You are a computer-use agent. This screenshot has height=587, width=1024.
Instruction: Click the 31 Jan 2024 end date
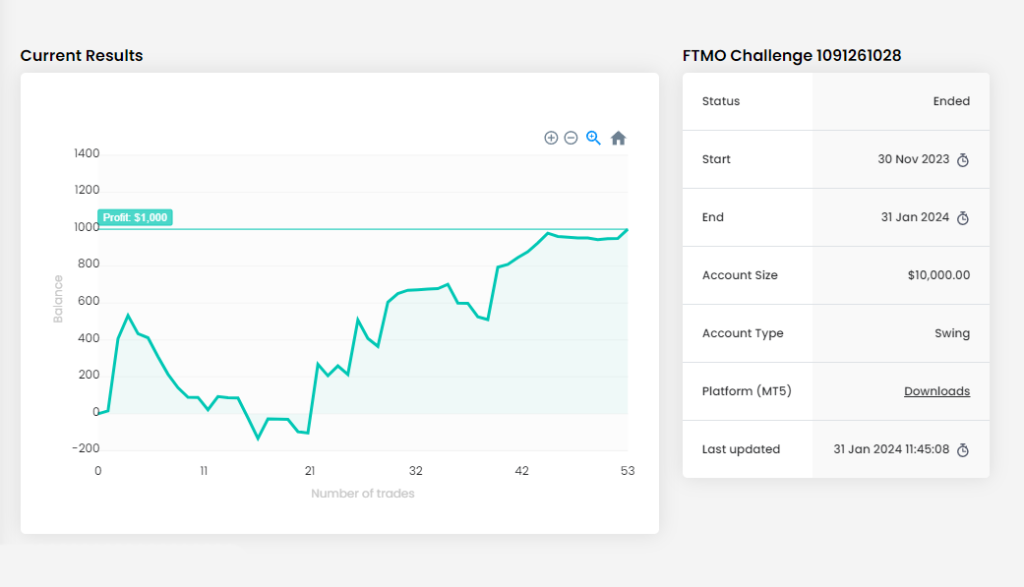(x=914, y=217)
